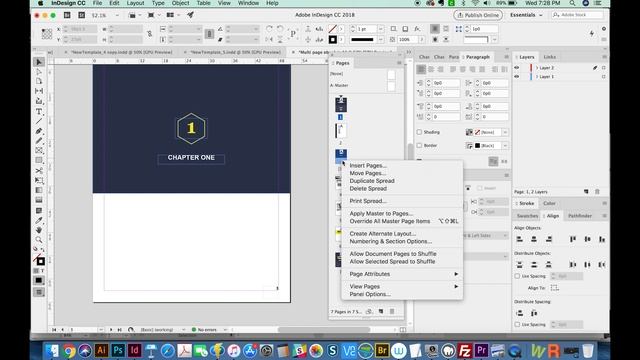Viewport: 640px width, 360px height.
Task: Check Use Spacing under Distribute Spacing
Action: [x=517, y=324]
